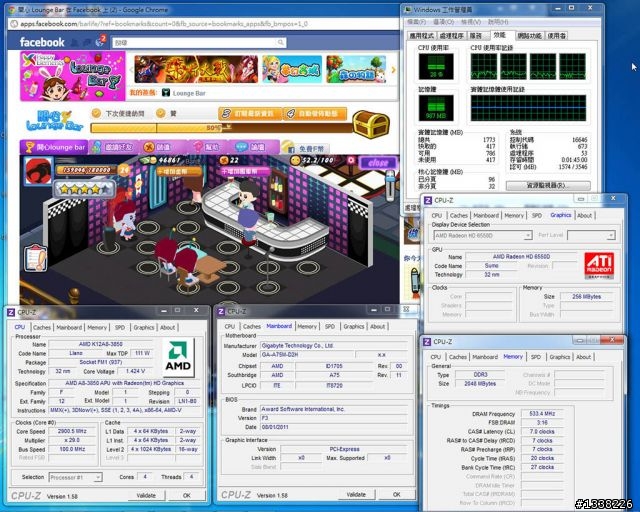The image size is (640, 512).
Task: Click Validate in the Mainboard CPU-Z window
Action: pyautogui.click(x=358, y=494)
